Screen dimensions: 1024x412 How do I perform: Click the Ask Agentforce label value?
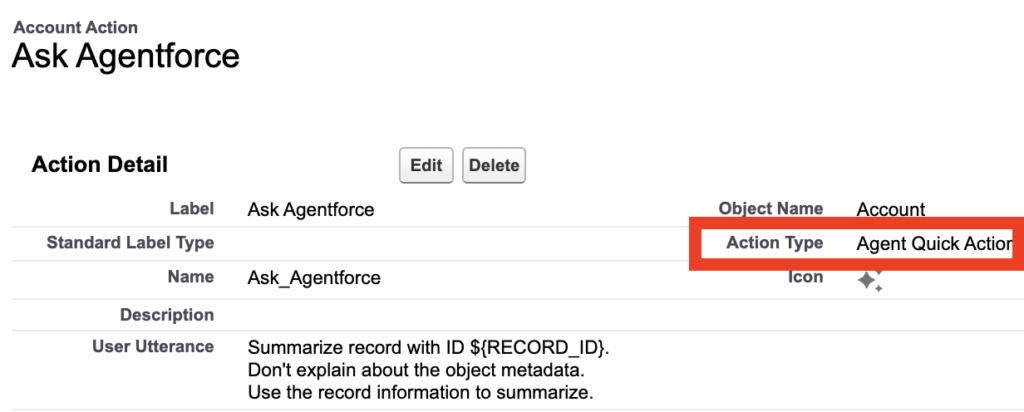pyautogui.click(x=310, y=210)
